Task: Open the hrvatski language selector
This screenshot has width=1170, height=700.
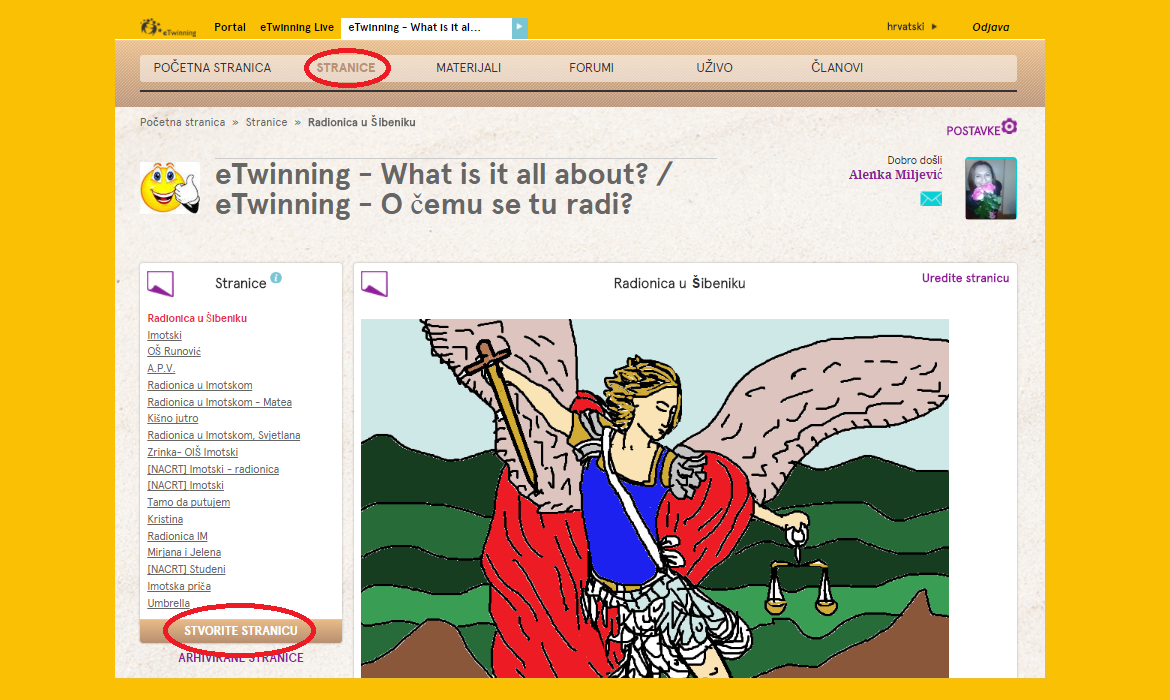Action: [911, 27]
